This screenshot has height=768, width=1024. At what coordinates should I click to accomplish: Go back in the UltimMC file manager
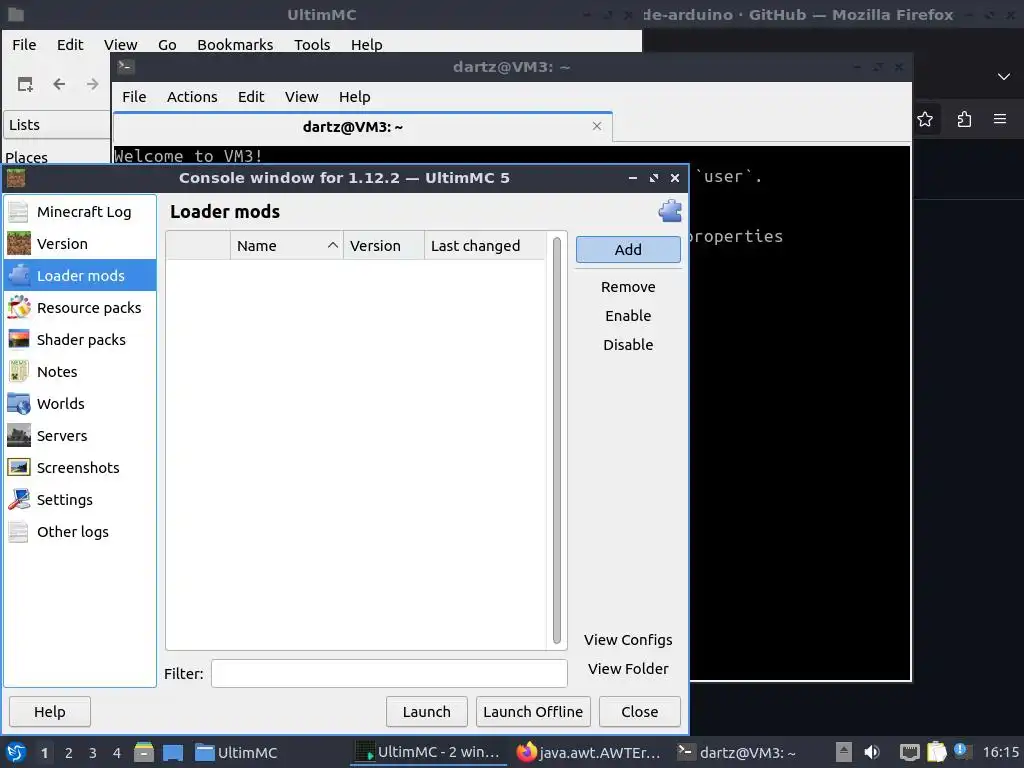[59, 84]
